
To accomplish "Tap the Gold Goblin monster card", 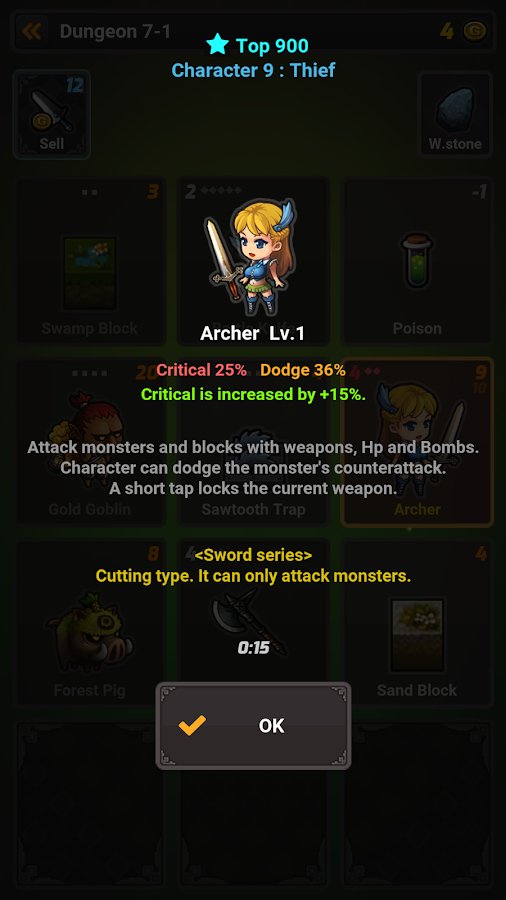I will click(90, 441).
